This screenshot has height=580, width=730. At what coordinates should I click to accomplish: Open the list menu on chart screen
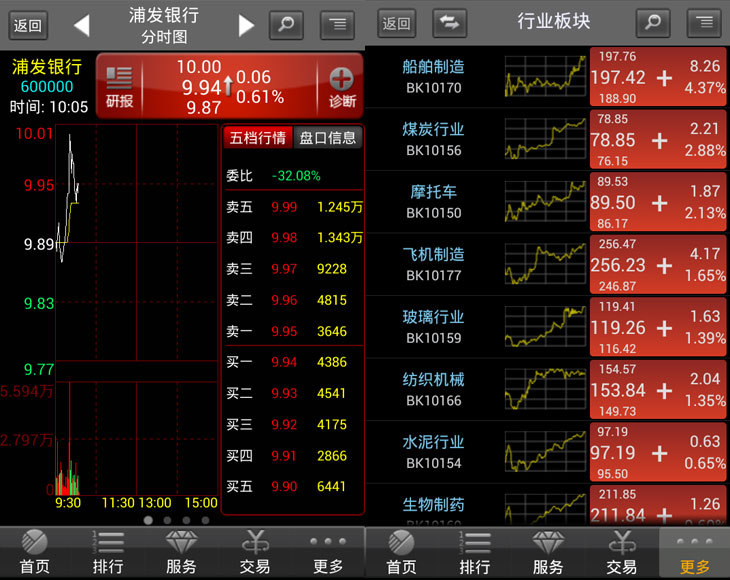pos(338,24)
